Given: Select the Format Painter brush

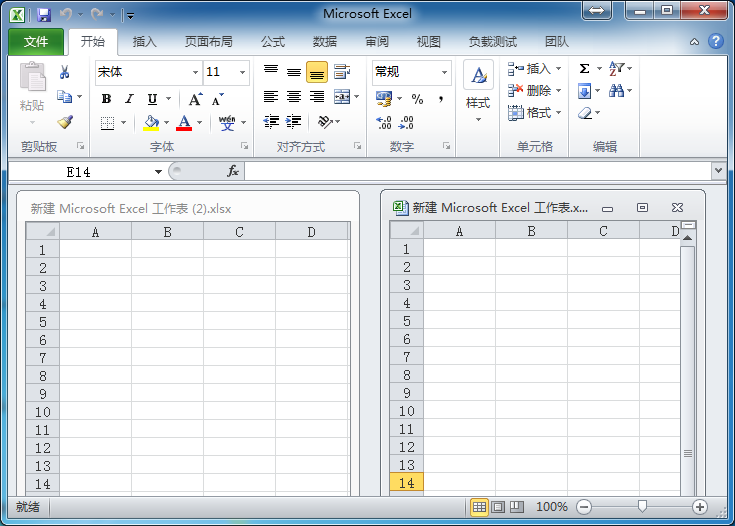Looking at the screenshot, I should (x=65, y=122).
